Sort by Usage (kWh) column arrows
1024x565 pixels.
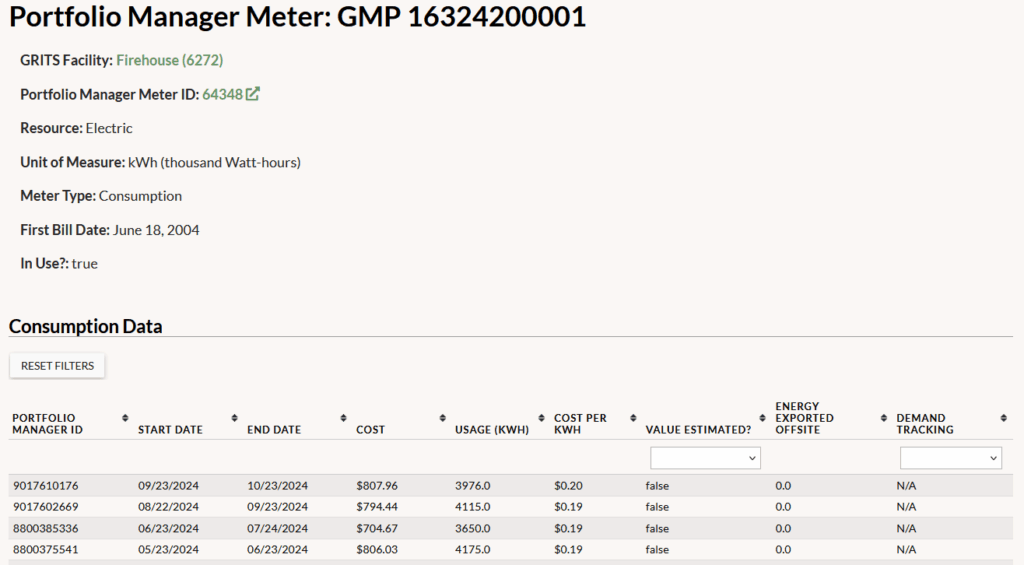click(x=540, y=418)
